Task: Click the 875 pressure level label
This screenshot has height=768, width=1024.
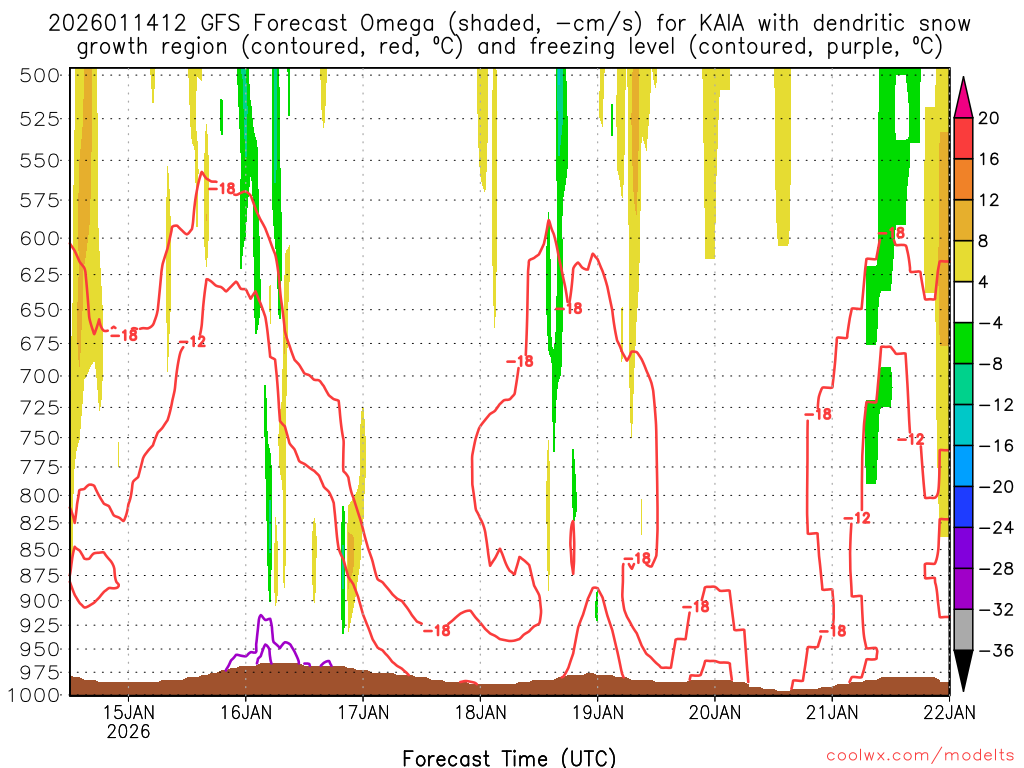Action: pyautogui.click(x=40, y=576)
